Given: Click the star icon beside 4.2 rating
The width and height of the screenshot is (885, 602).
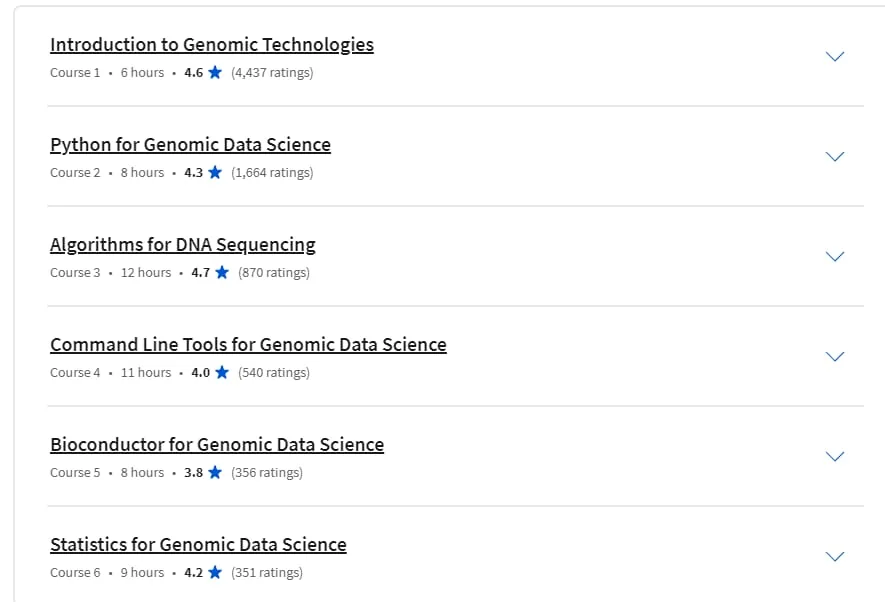Looking at the screenshot, I should [215, 572].
